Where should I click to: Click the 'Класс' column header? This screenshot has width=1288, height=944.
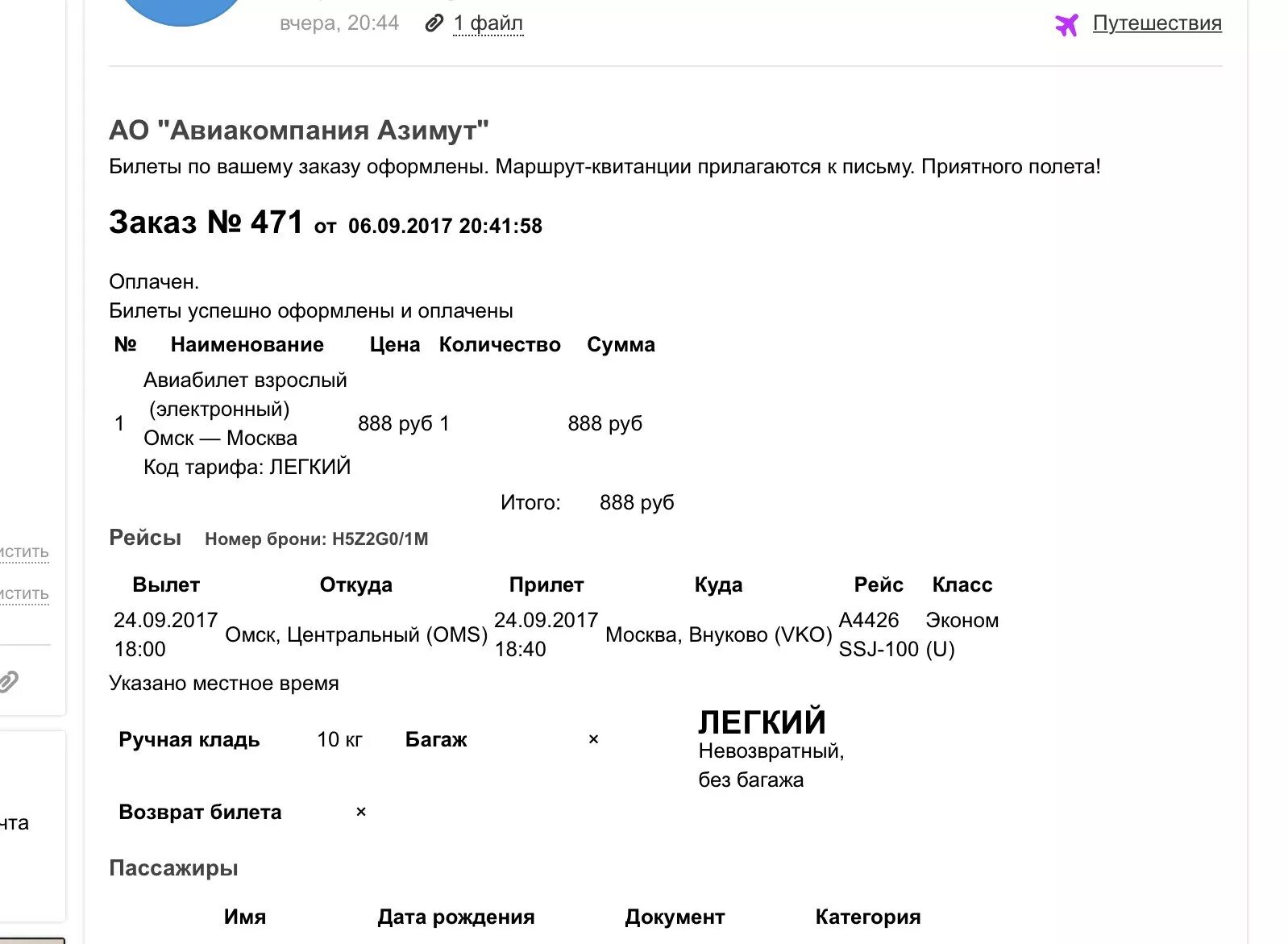962,584
